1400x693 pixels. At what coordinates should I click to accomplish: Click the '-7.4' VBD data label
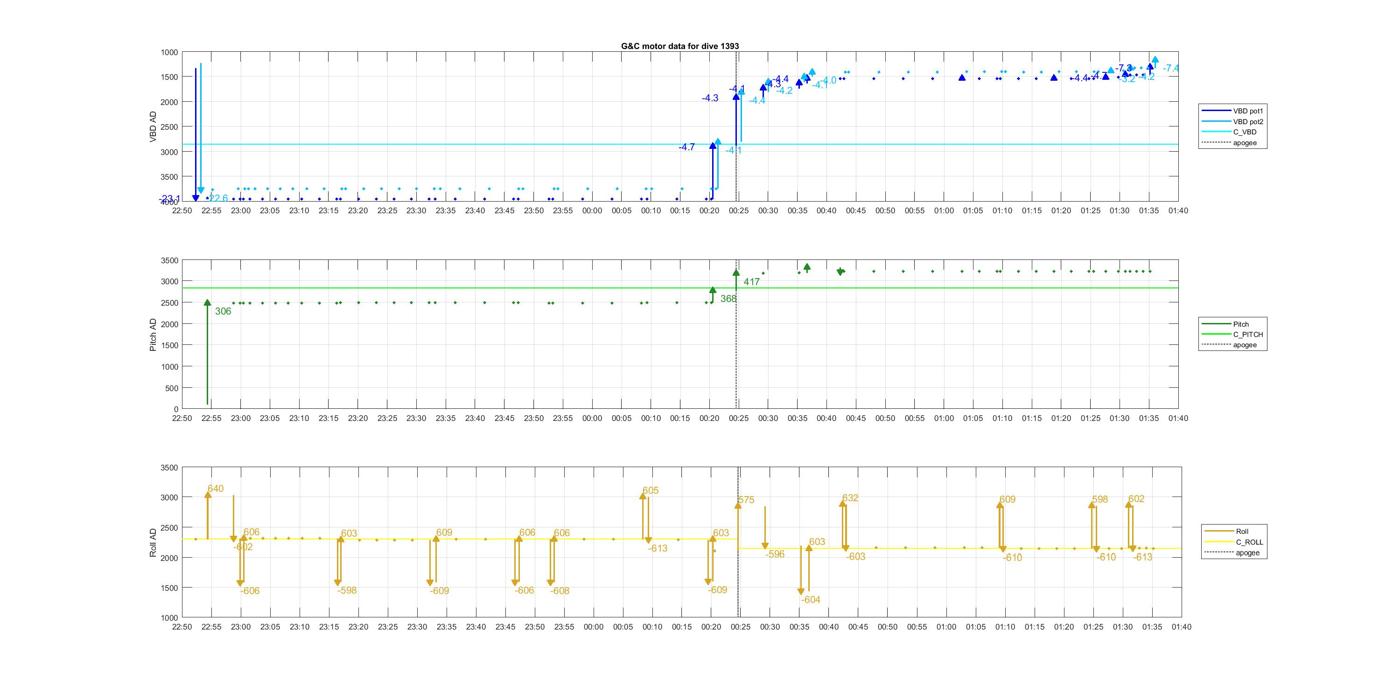[x=1171, y=68]
